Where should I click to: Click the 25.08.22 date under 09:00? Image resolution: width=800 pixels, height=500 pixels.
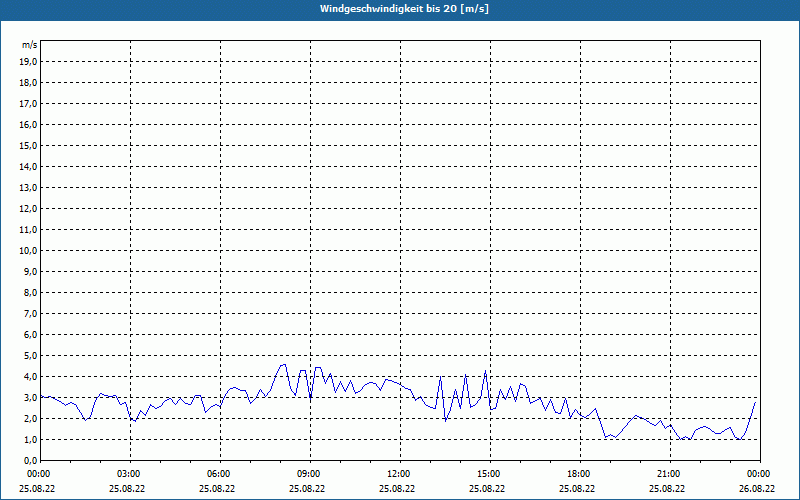coord(307,488)
